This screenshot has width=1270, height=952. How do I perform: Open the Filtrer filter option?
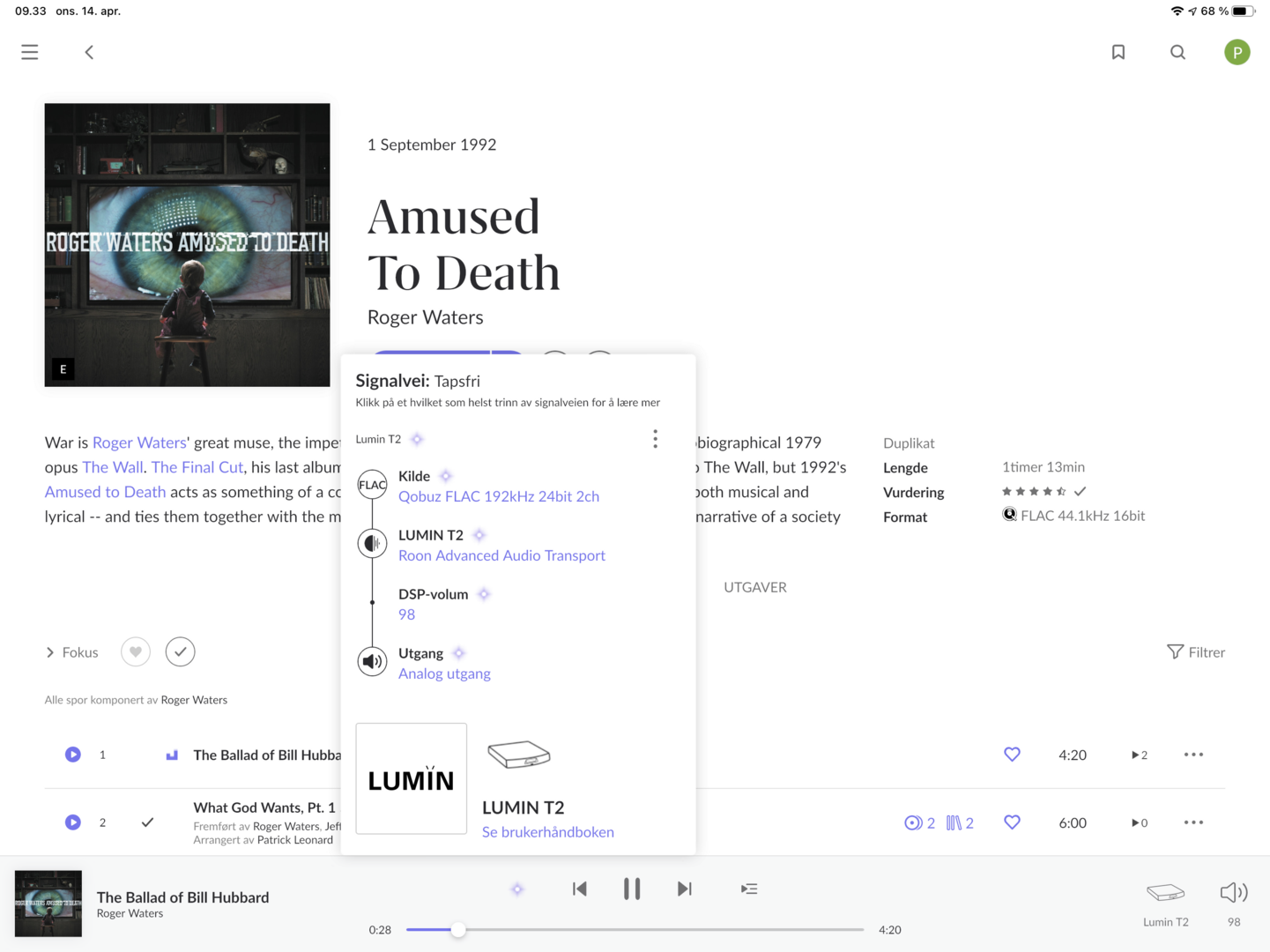tap(1196, 652)
